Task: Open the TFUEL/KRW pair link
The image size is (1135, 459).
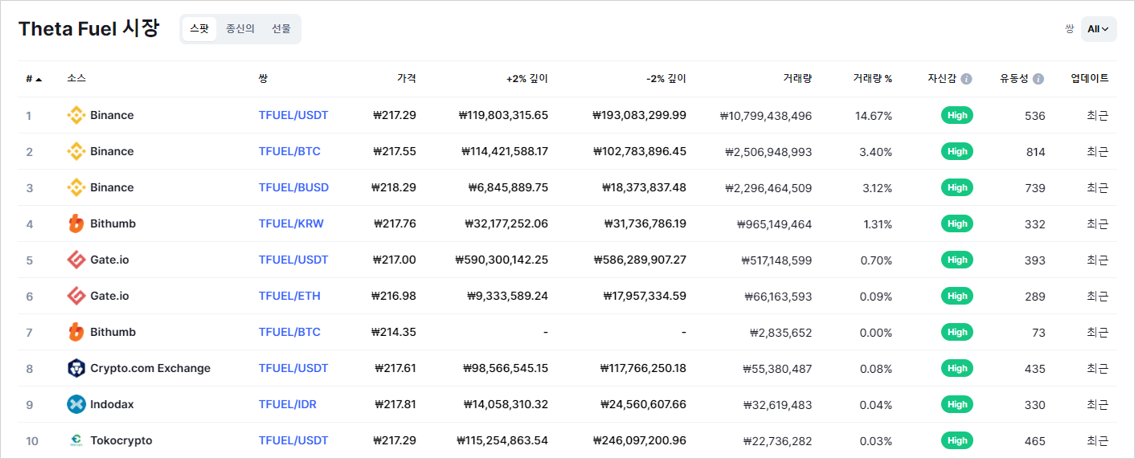Action: (x=291, y=224)
